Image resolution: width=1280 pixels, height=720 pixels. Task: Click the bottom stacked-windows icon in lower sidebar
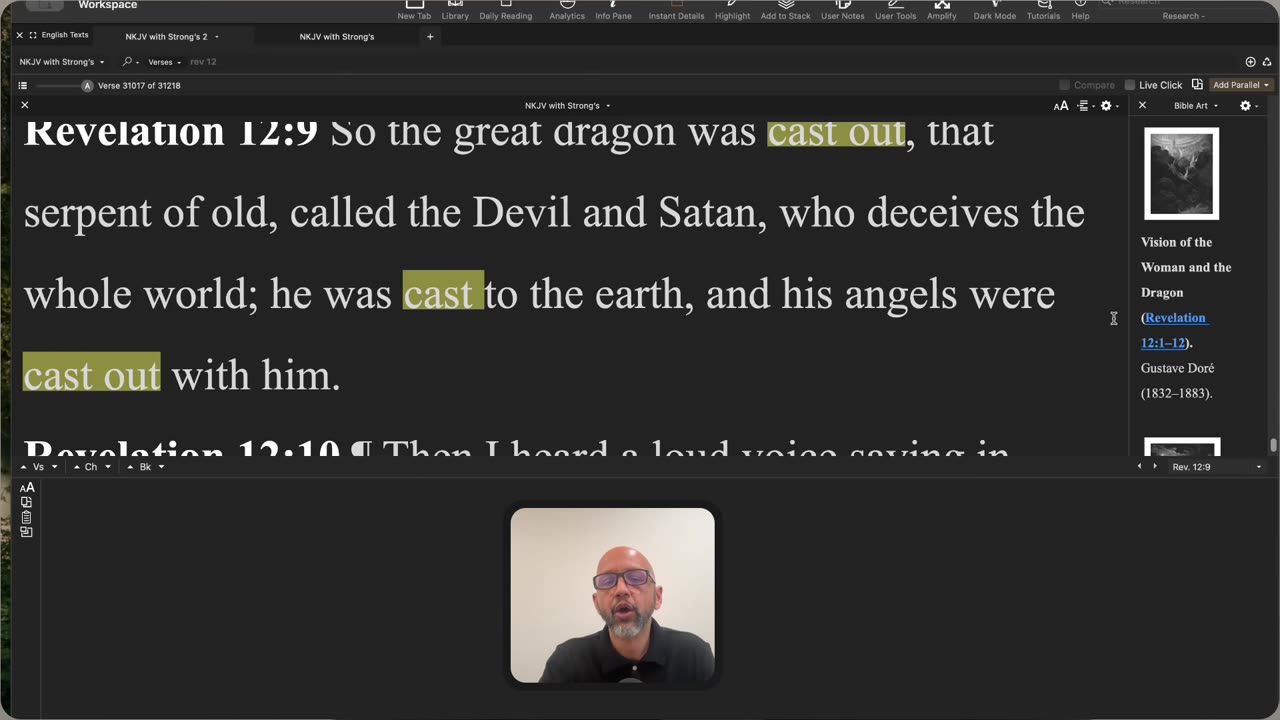(26, 532)
